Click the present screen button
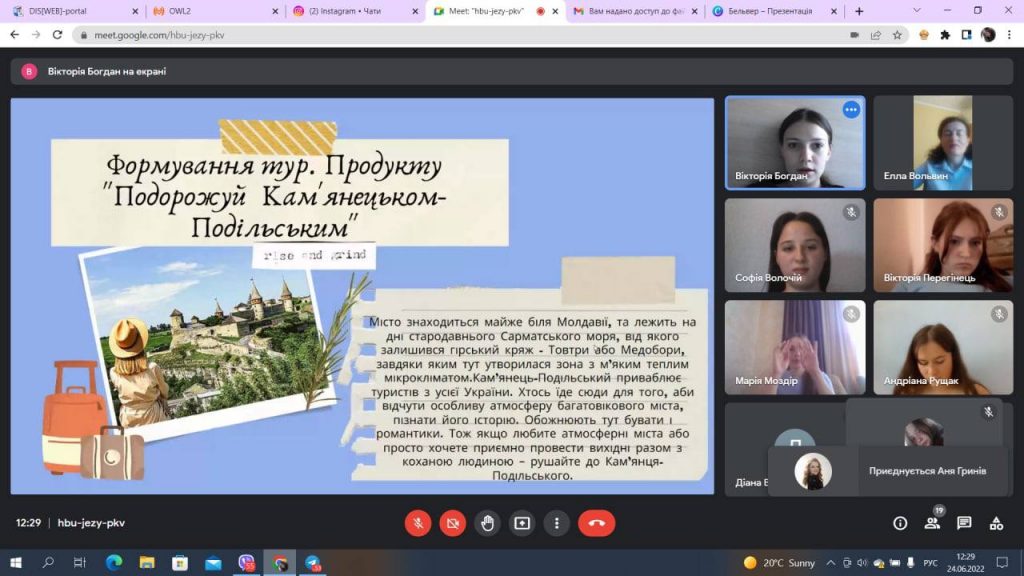Screen dimensions: 1024x576 [522, 523]
